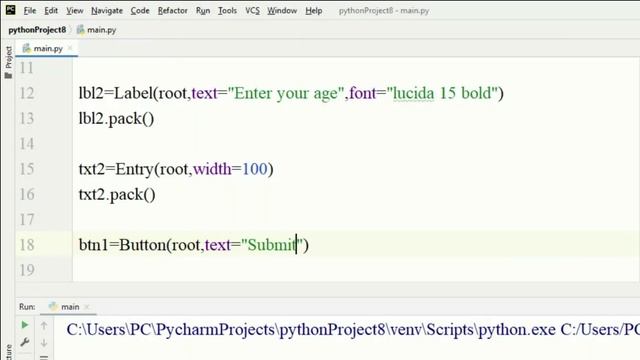The height and width of the screenshot is (360, 640).
Task: Open the File menu
Action: tap(30, 11)
